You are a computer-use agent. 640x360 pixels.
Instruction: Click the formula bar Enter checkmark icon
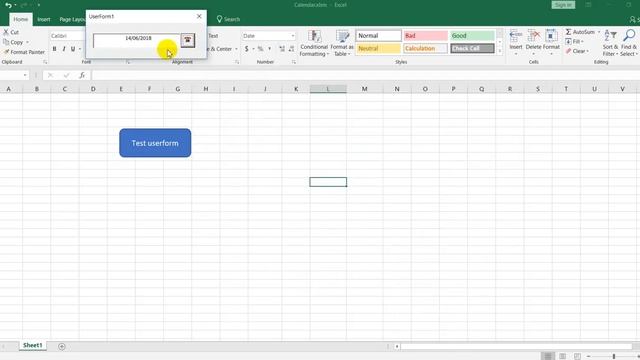(x=66, y=76)
